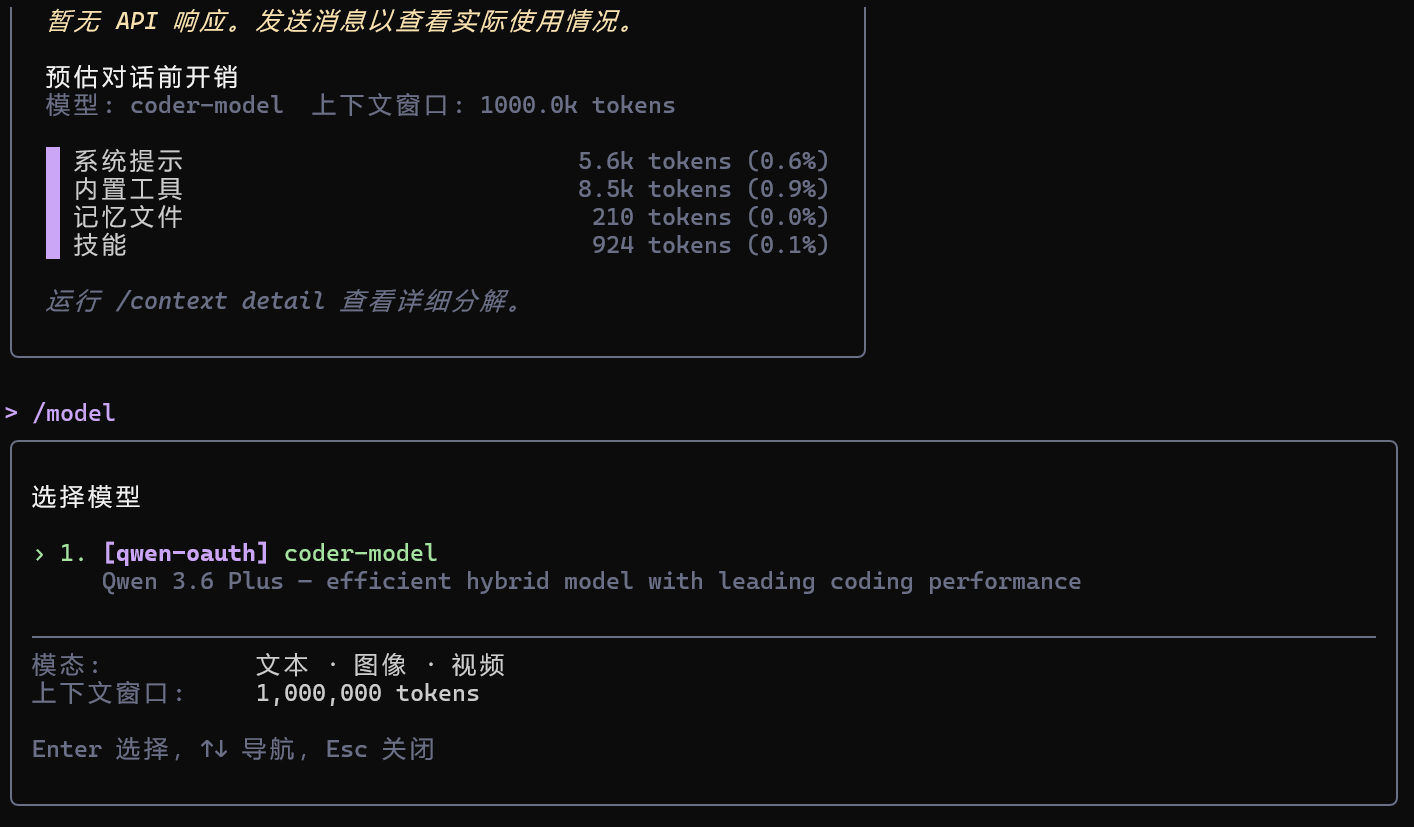The height and width of the screenshot is (827, 1414).
Task: Click the 预估对话前开销 heading
Action: pos(141,77)
